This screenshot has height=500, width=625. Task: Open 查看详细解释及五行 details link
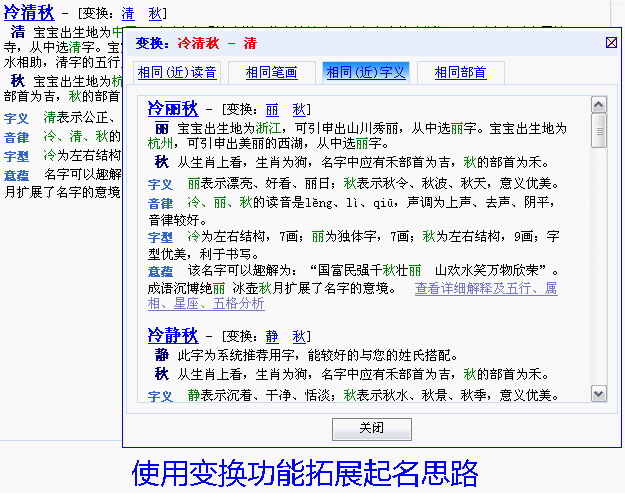(x=486, y=288)
